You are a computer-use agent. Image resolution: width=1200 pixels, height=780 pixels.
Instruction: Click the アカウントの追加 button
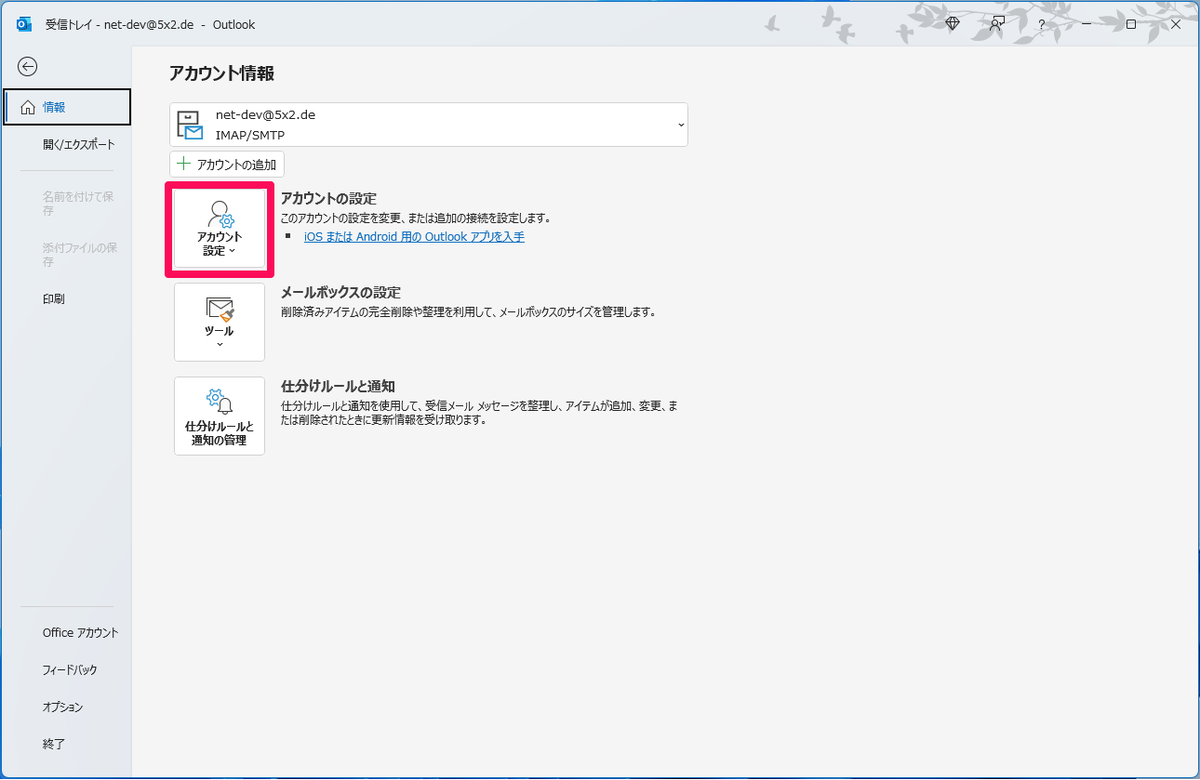227,164
